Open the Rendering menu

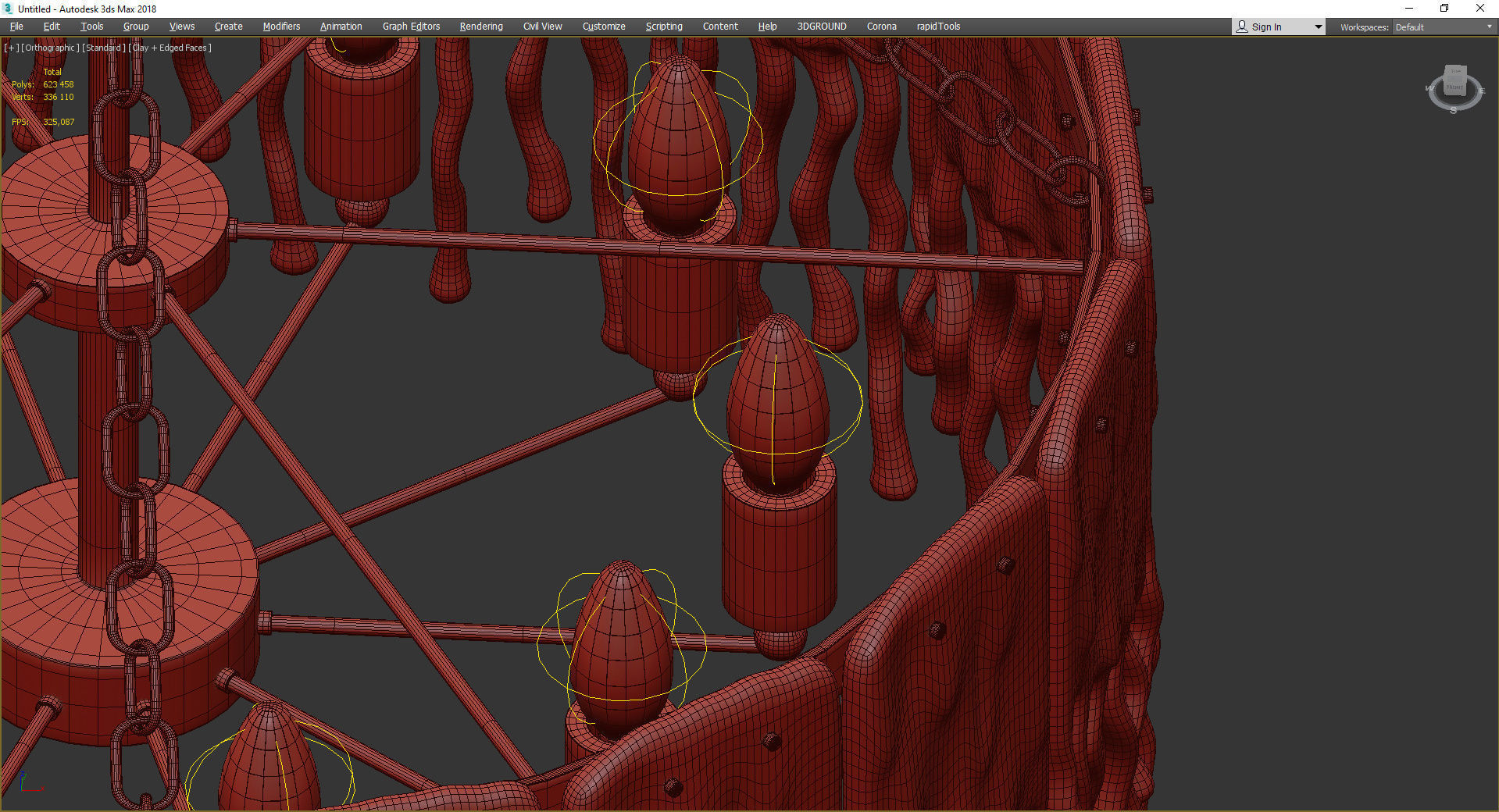481,27
